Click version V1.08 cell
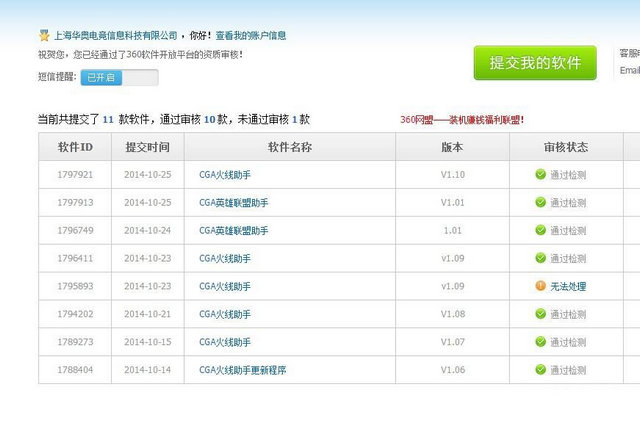Viewport: 640px width, 426px height. [453, 314]
